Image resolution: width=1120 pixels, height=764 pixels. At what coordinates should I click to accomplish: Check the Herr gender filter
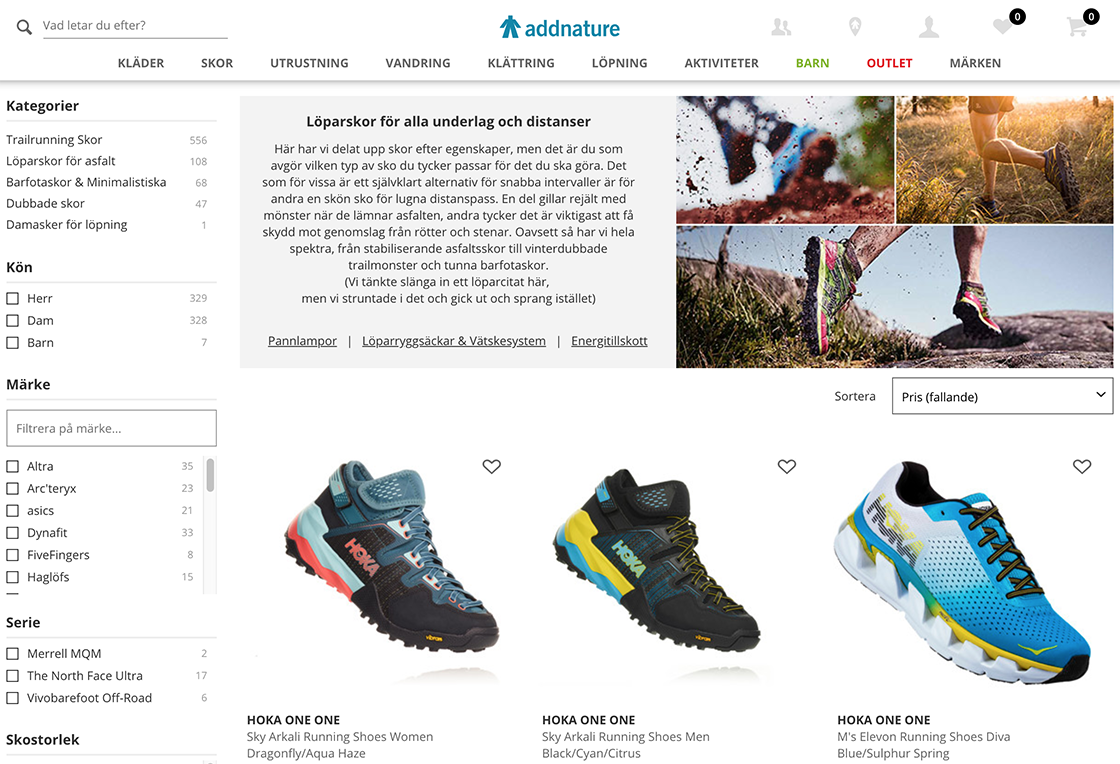click(x=12, y=298)
